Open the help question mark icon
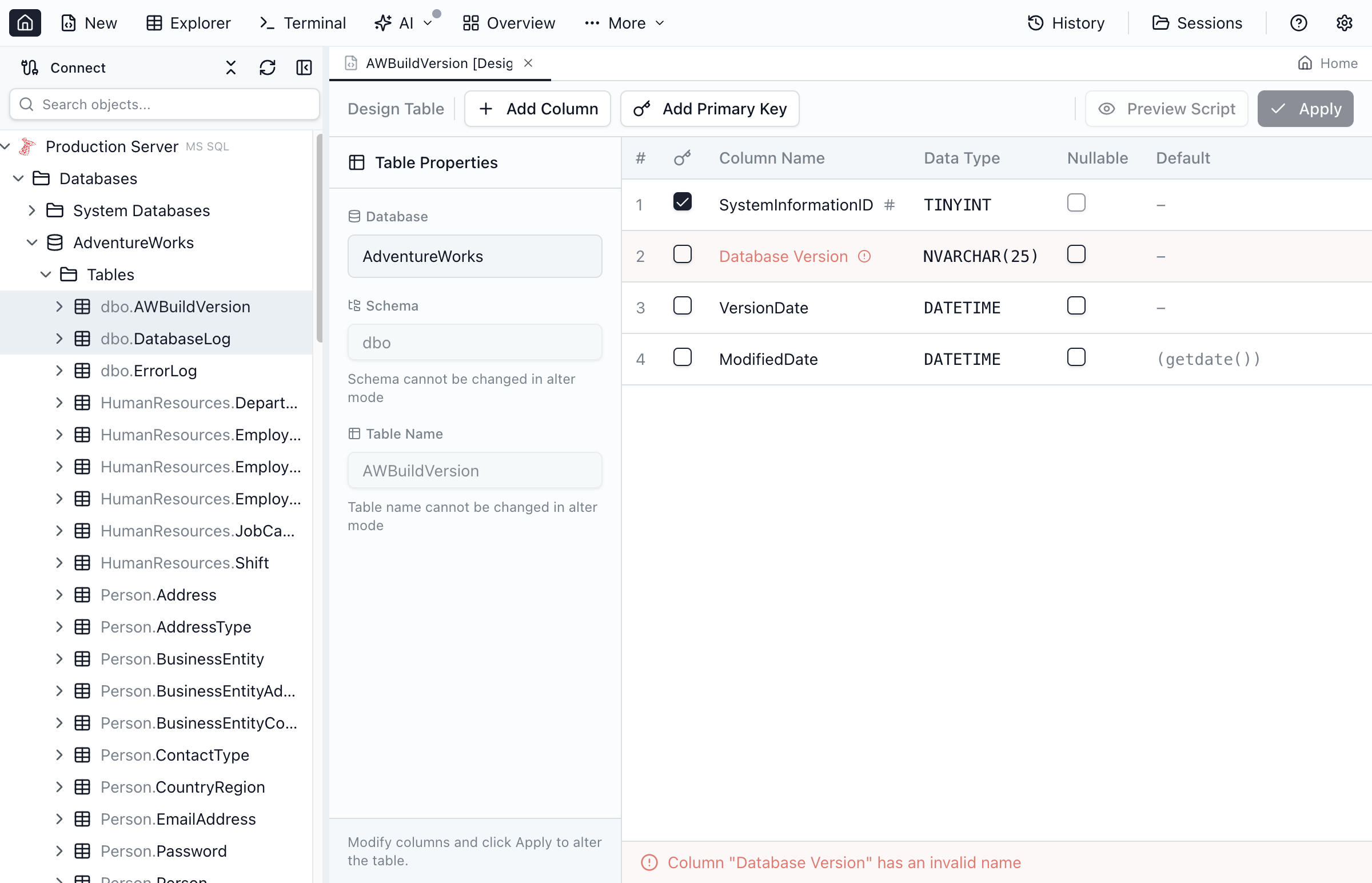The width and height of the screenshot is (1372, 883). pos(1298,23)
